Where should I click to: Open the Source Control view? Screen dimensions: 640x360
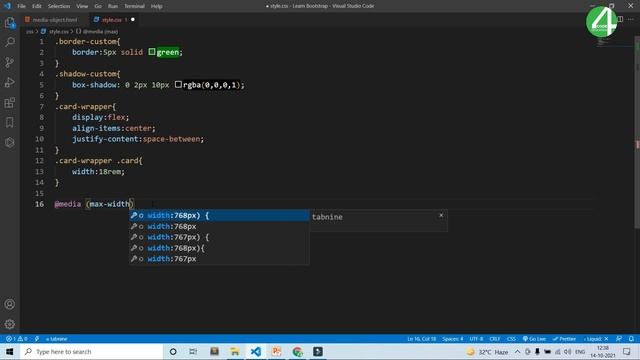10,62
